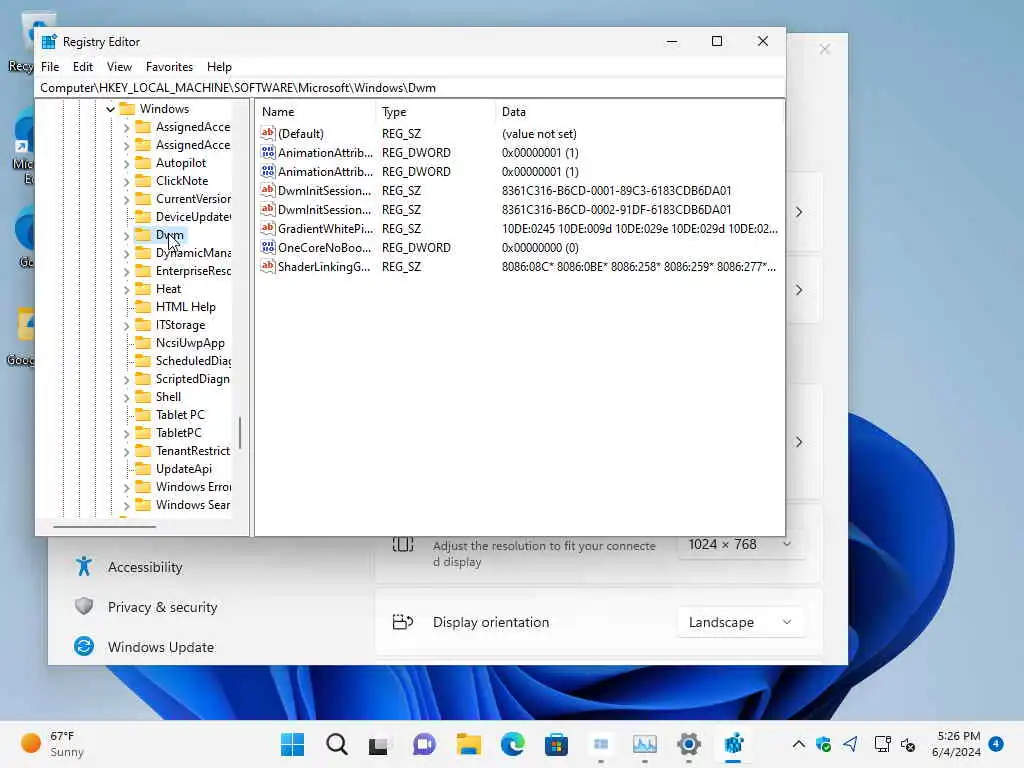Select the Dwm folder icon

[x=143, y=234]
